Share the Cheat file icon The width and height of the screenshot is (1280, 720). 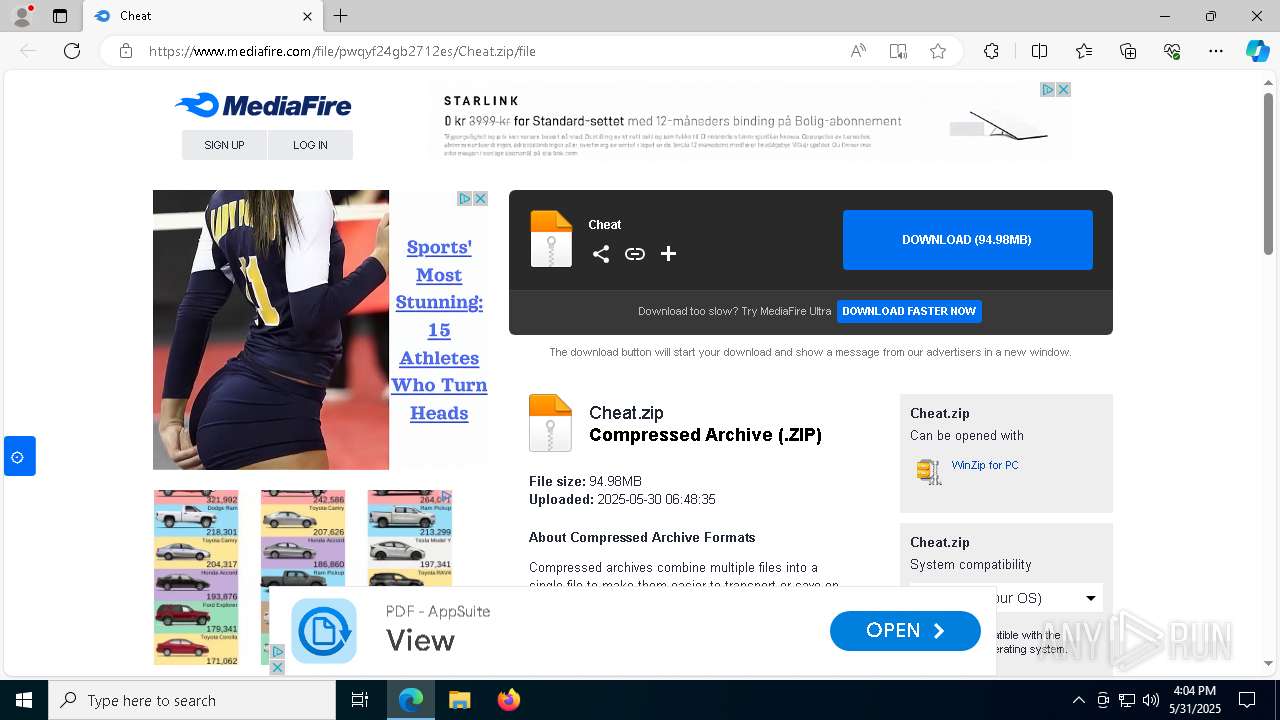[x=601, y=254]
